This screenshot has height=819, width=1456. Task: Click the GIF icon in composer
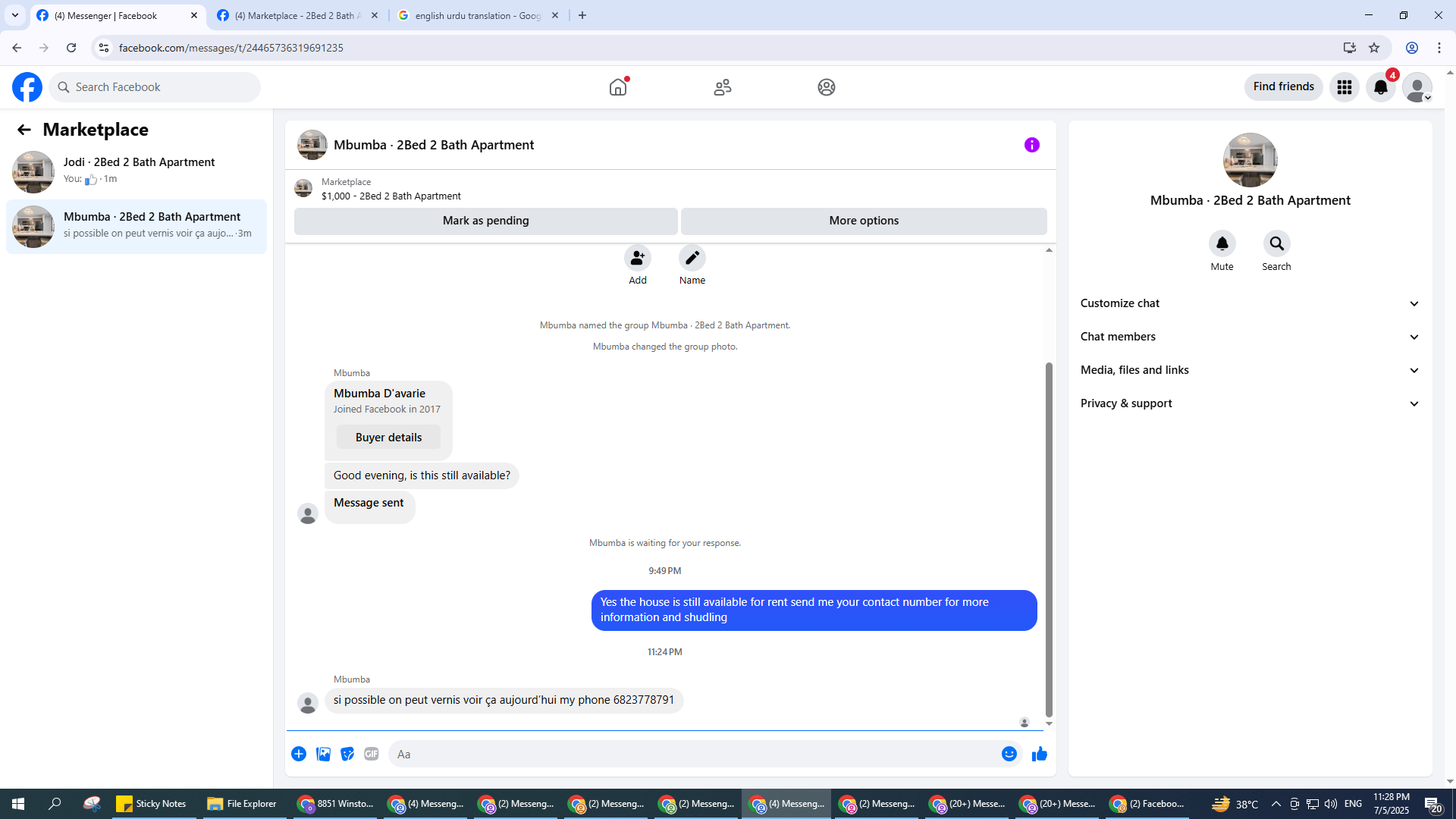pyautogui.click(x=371, y=754)
